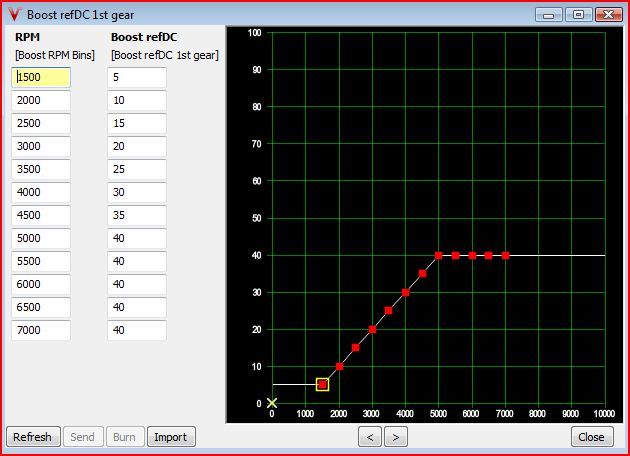Select the 1500 RPM input field
This screenshot has height=456, width=630.
(41, 77)
